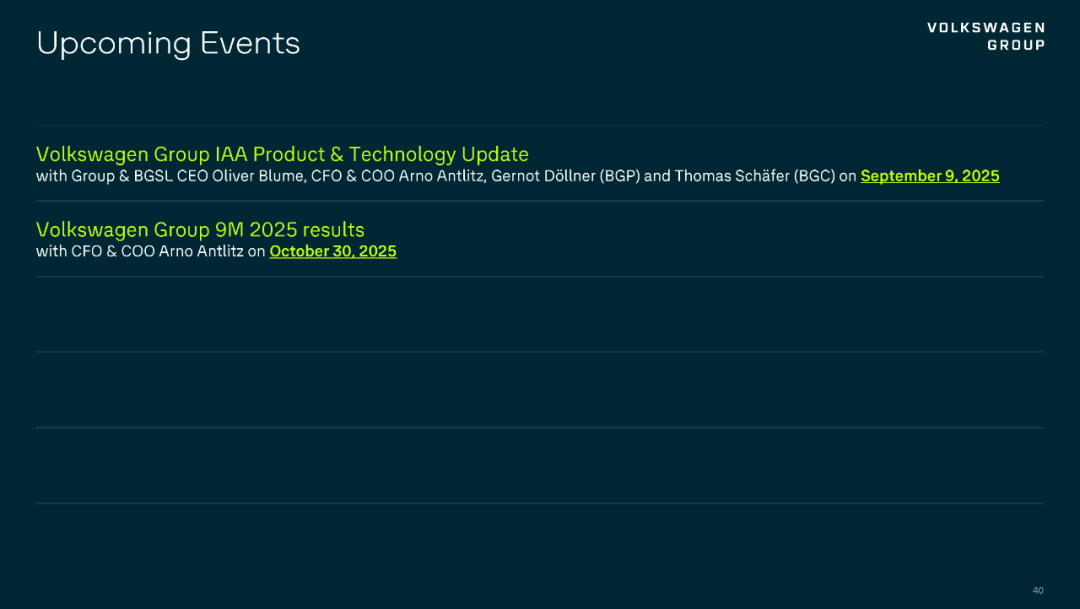
Task: Select the Upcoming Events slide title
Action: click(x=168, y=43)
